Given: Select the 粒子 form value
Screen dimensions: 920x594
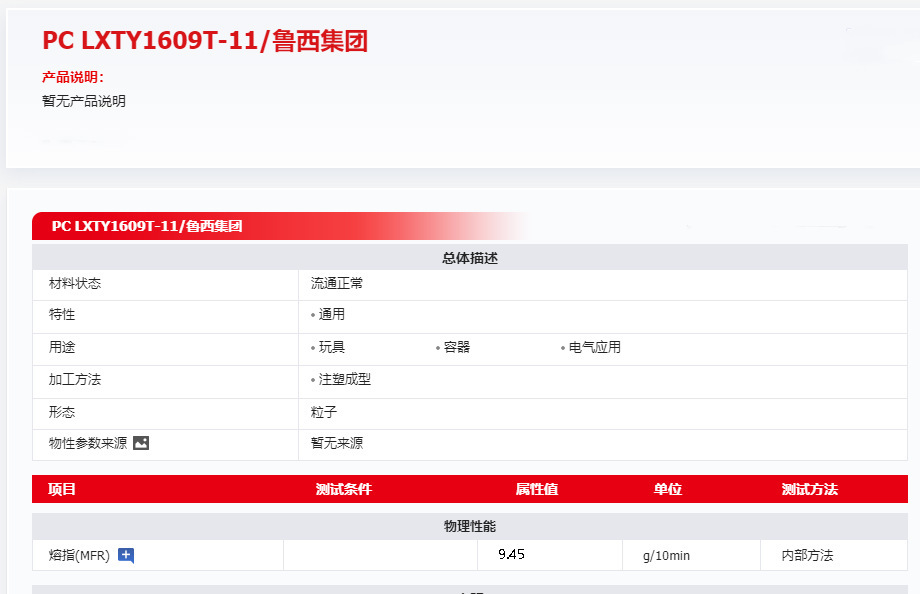Looking at the screenshot, I should coord(324,412).
